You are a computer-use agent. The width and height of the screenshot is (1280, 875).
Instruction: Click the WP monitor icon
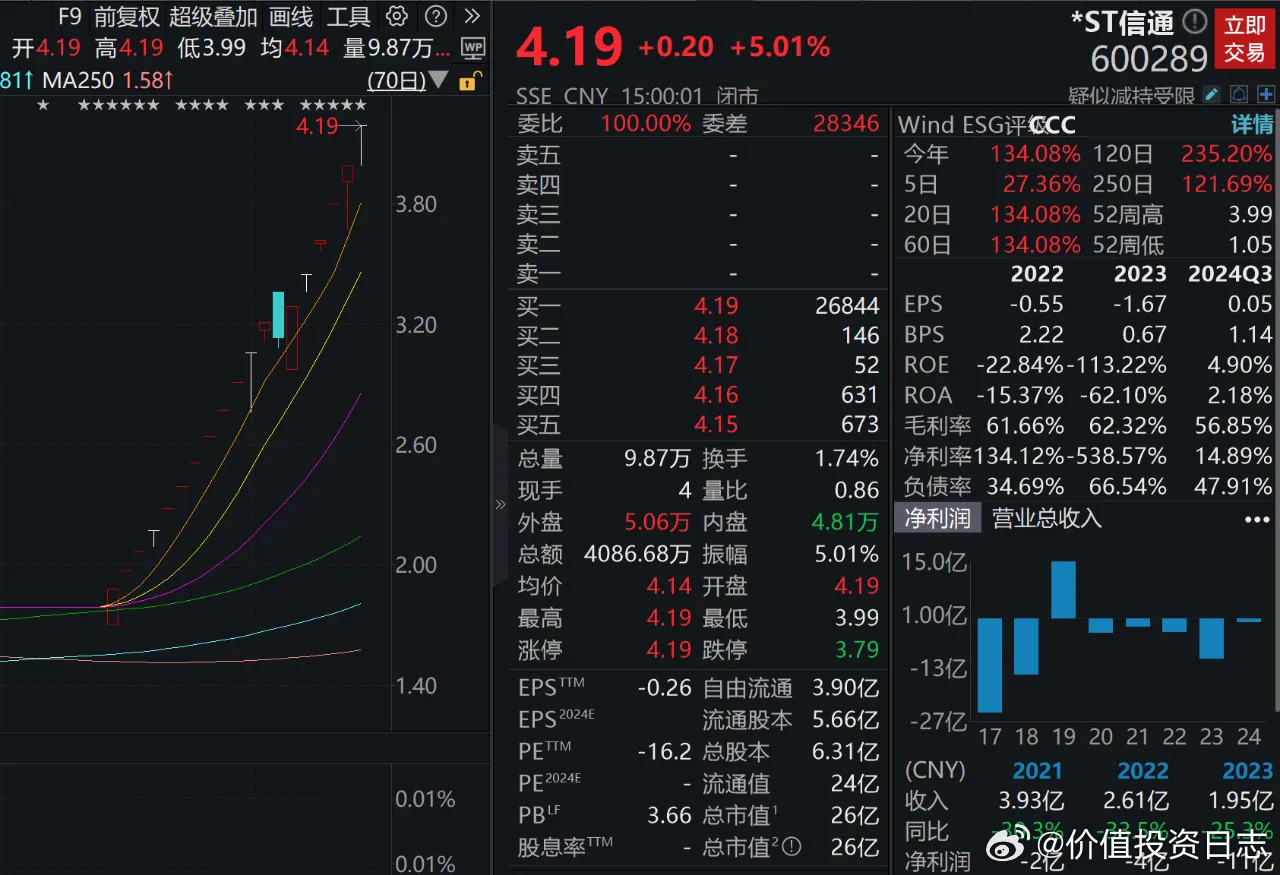(x=473, y=48)
